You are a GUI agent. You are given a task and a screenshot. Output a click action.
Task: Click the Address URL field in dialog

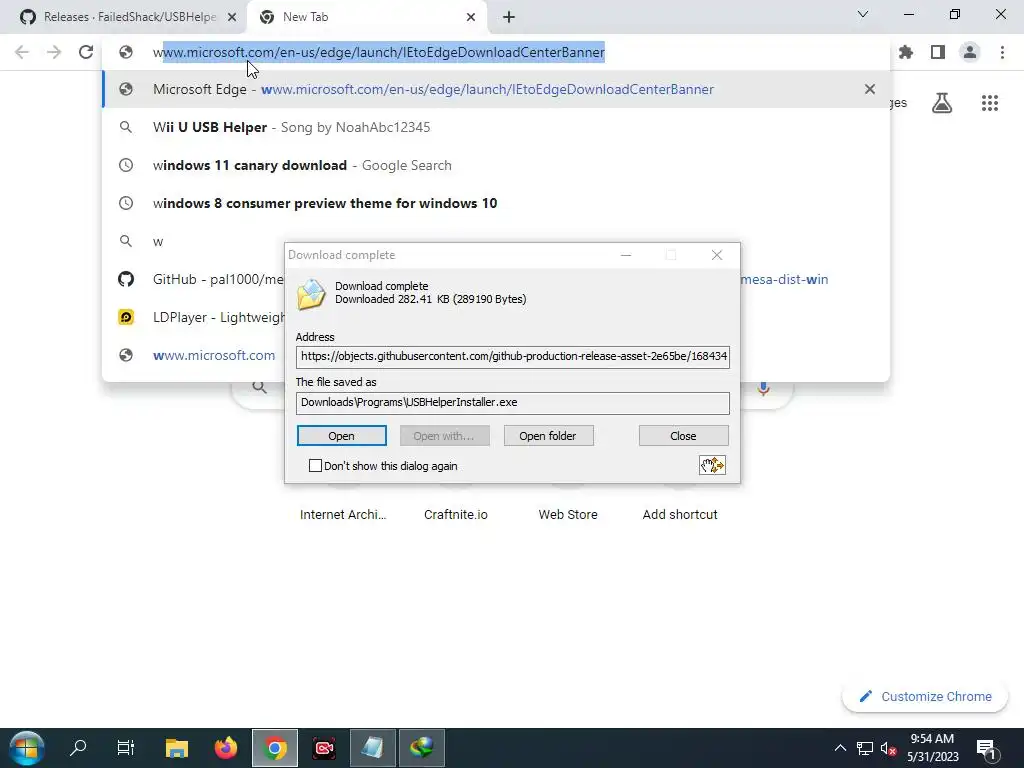pyautogui.click(x=513, y=357)
